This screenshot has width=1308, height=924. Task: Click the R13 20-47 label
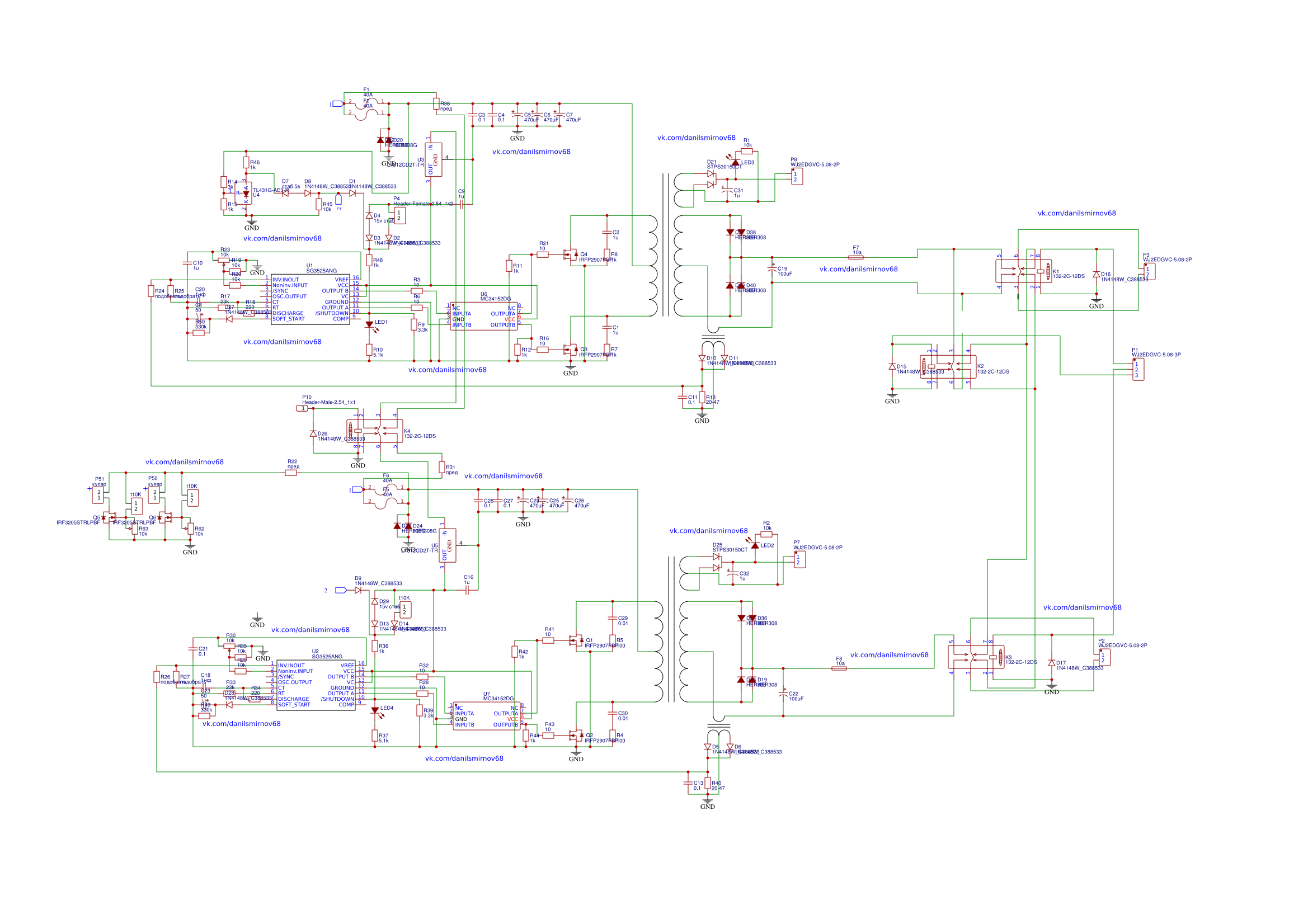coord(713,400)
